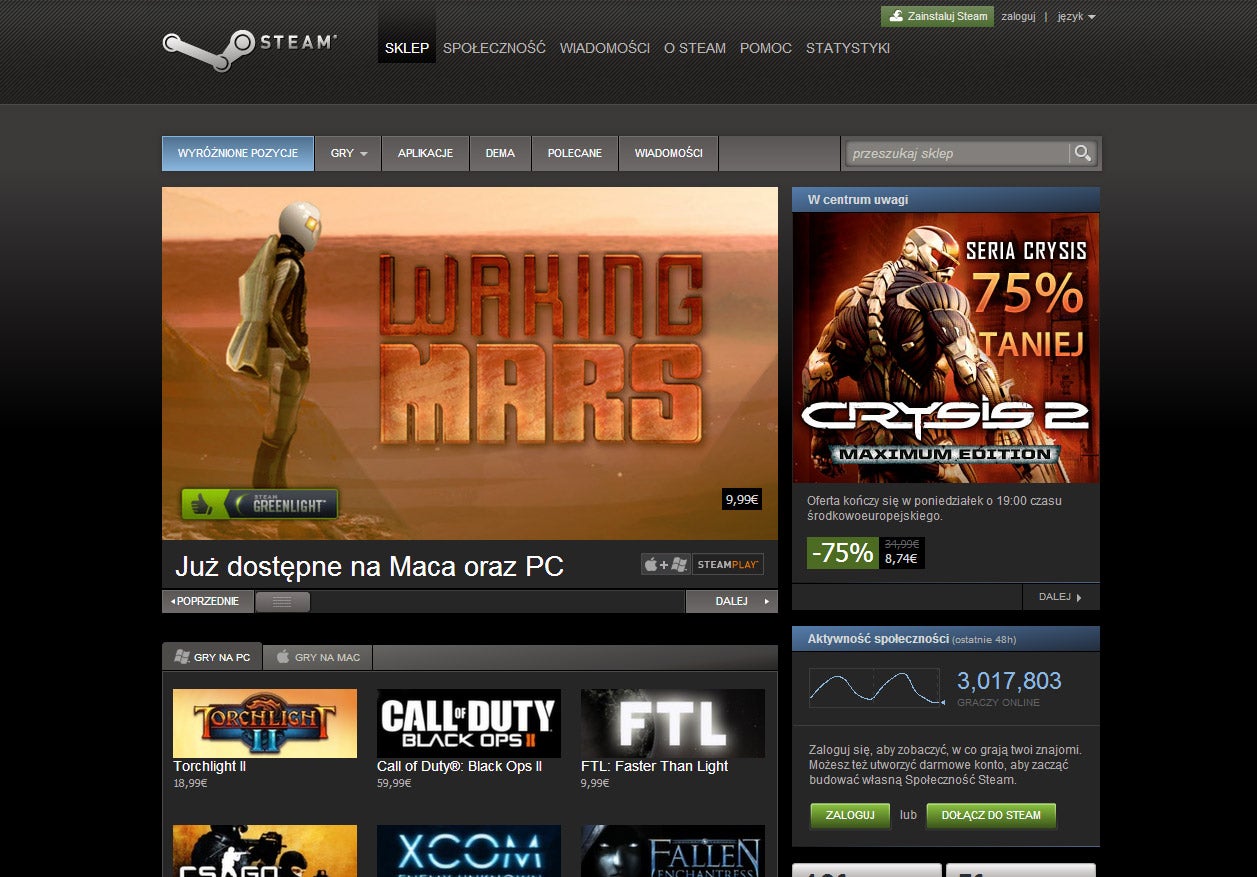Select the Wyróżnione pozycje tab
This screenshot has width=1257, height=877.
click(238, 153)
